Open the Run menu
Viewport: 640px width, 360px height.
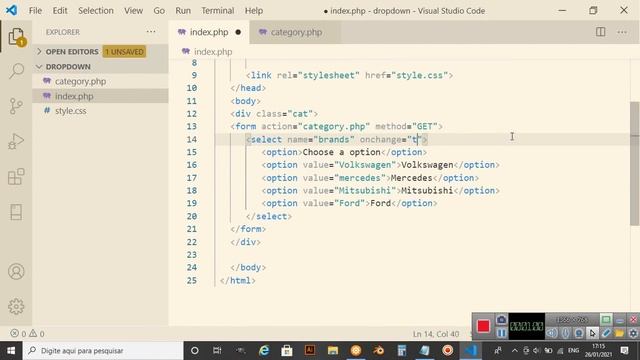tap(183, 11)
